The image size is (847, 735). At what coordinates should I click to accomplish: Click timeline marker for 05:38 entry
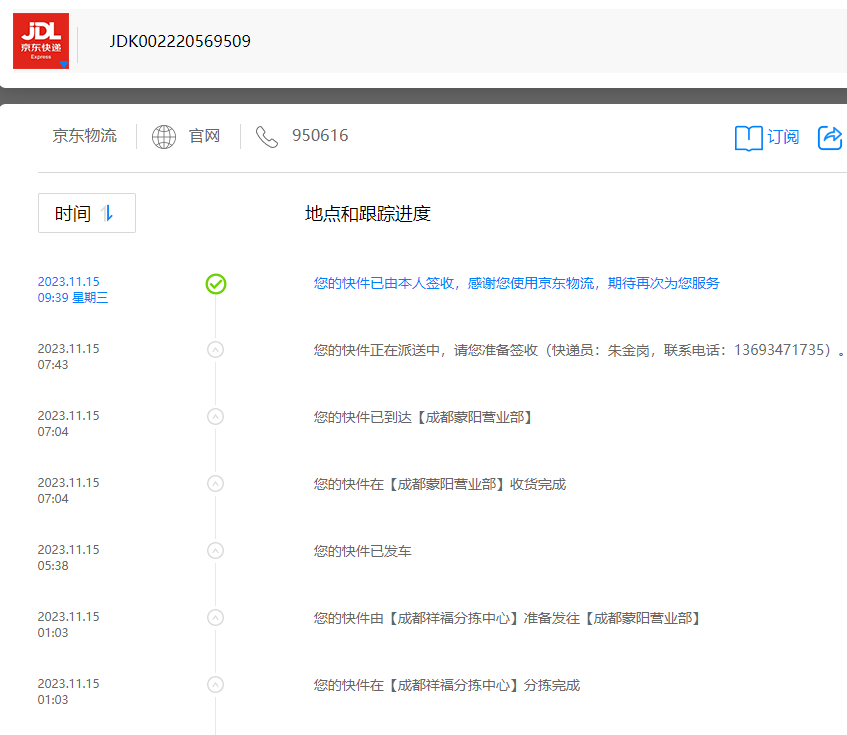tap(216, 551)
